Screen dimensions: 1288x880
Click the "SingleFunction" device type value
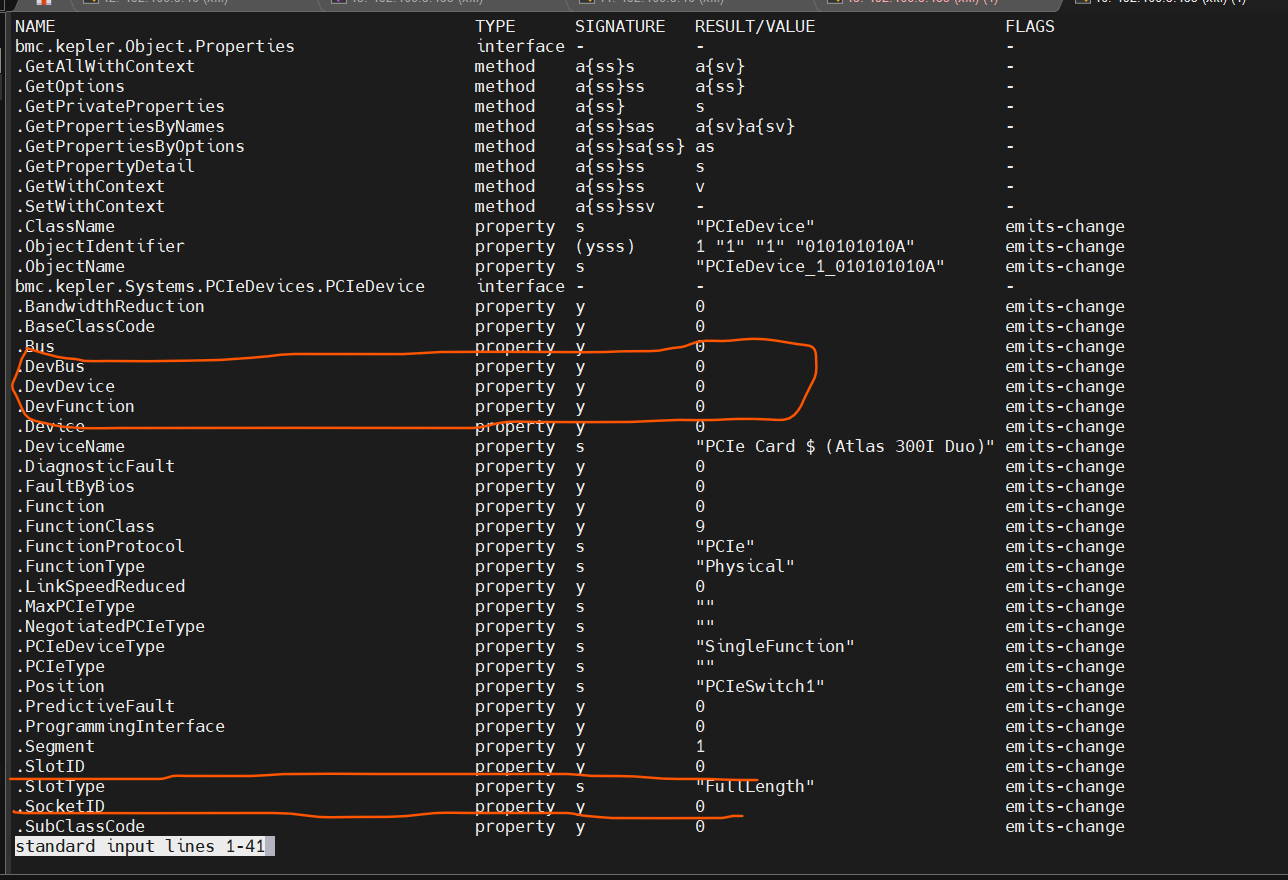tap(775, 647)
